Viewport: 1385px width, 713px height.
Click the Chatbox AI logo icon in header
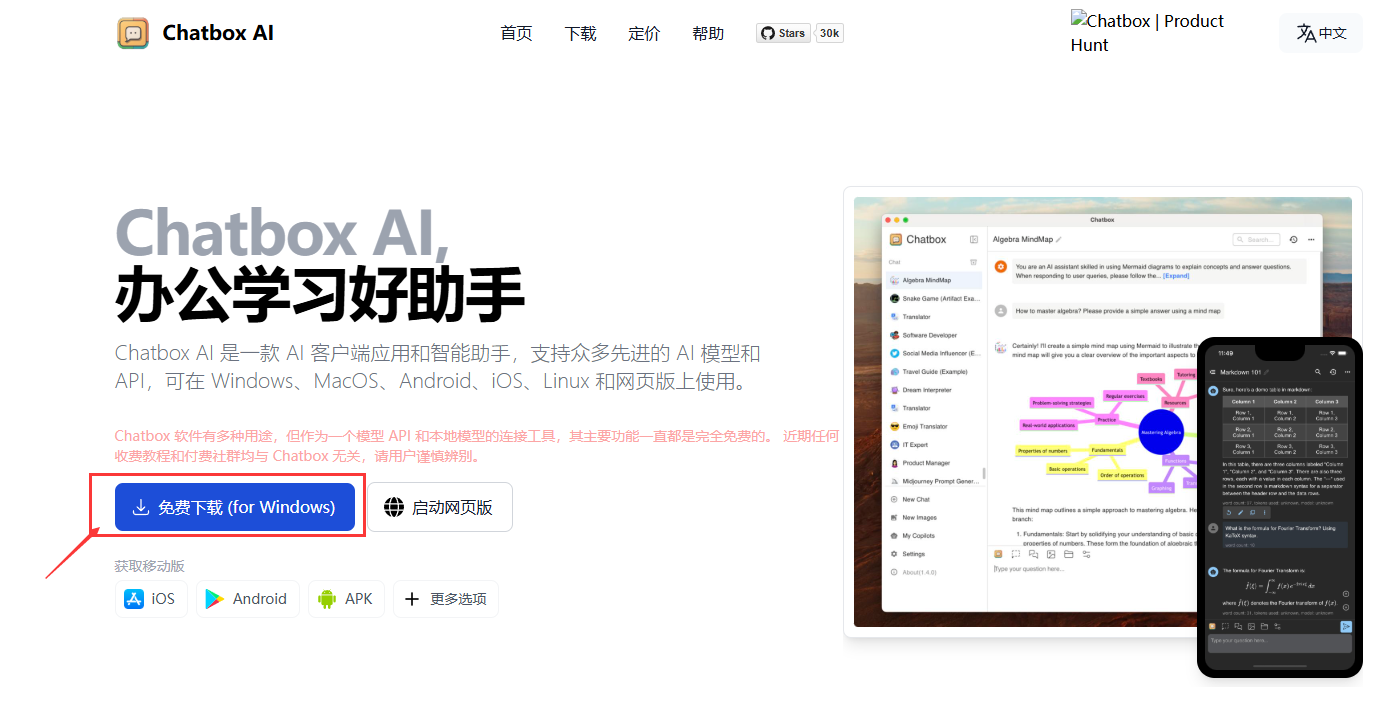(133, 33)
